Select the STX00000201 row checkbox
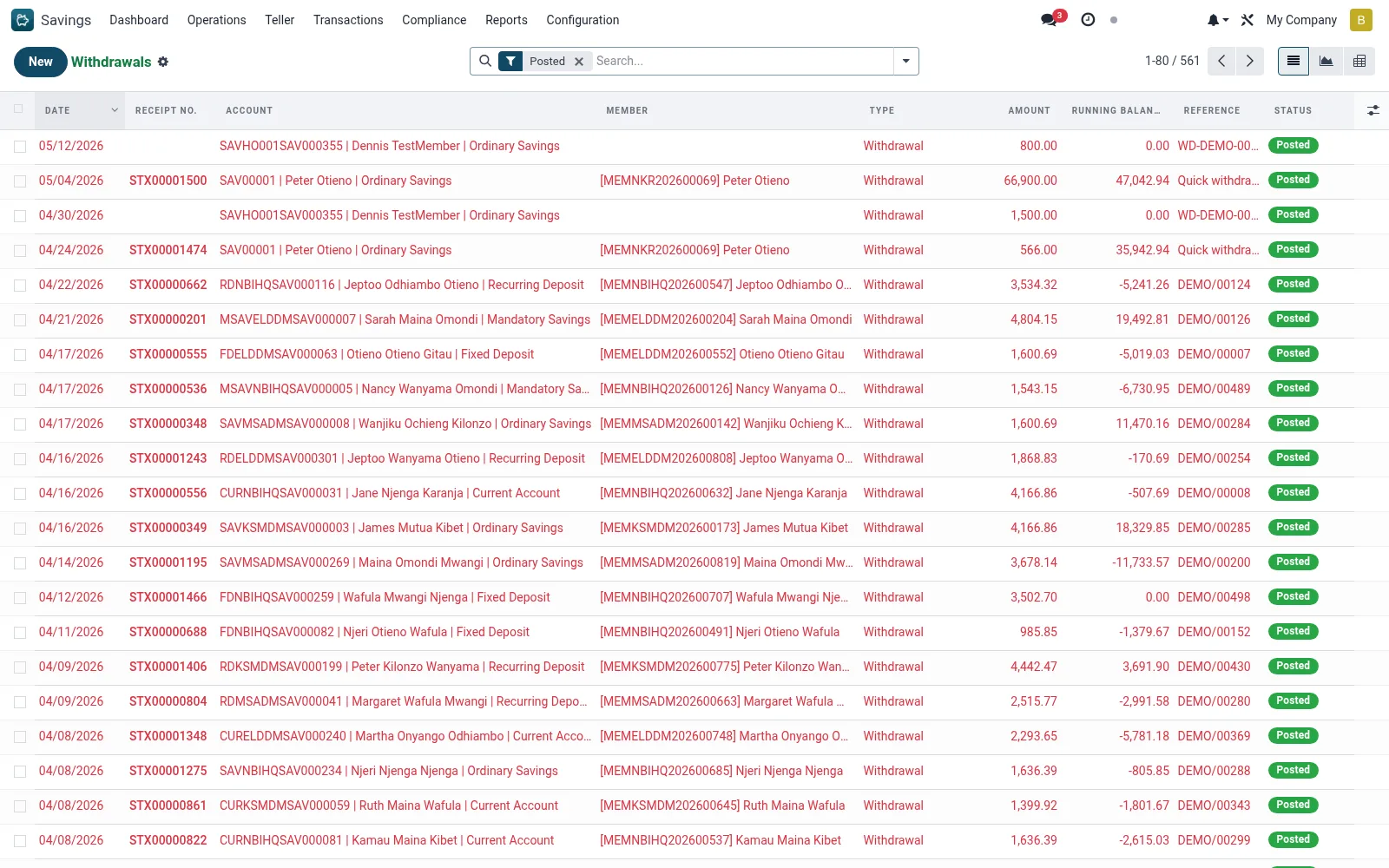The height and width of the screenshot is (868, 1389). point(19,320)
